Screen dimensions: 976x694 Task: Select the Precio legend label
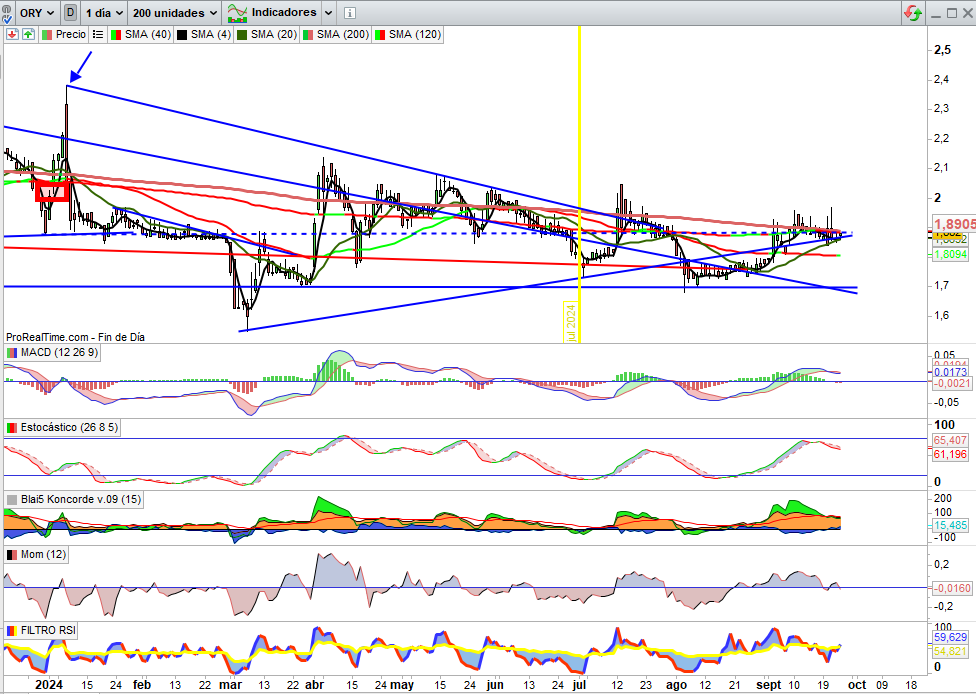tap(70, 34)
